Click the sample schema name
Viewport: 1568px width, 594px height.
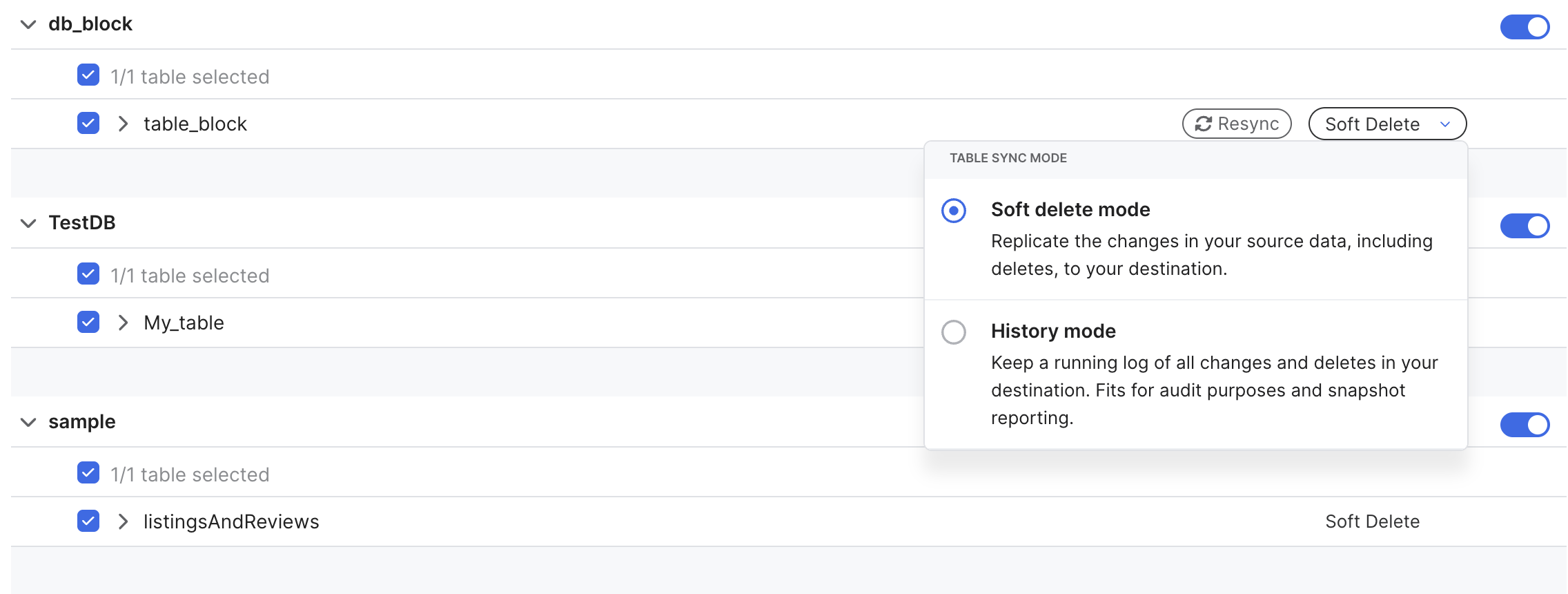click(82, 422)
